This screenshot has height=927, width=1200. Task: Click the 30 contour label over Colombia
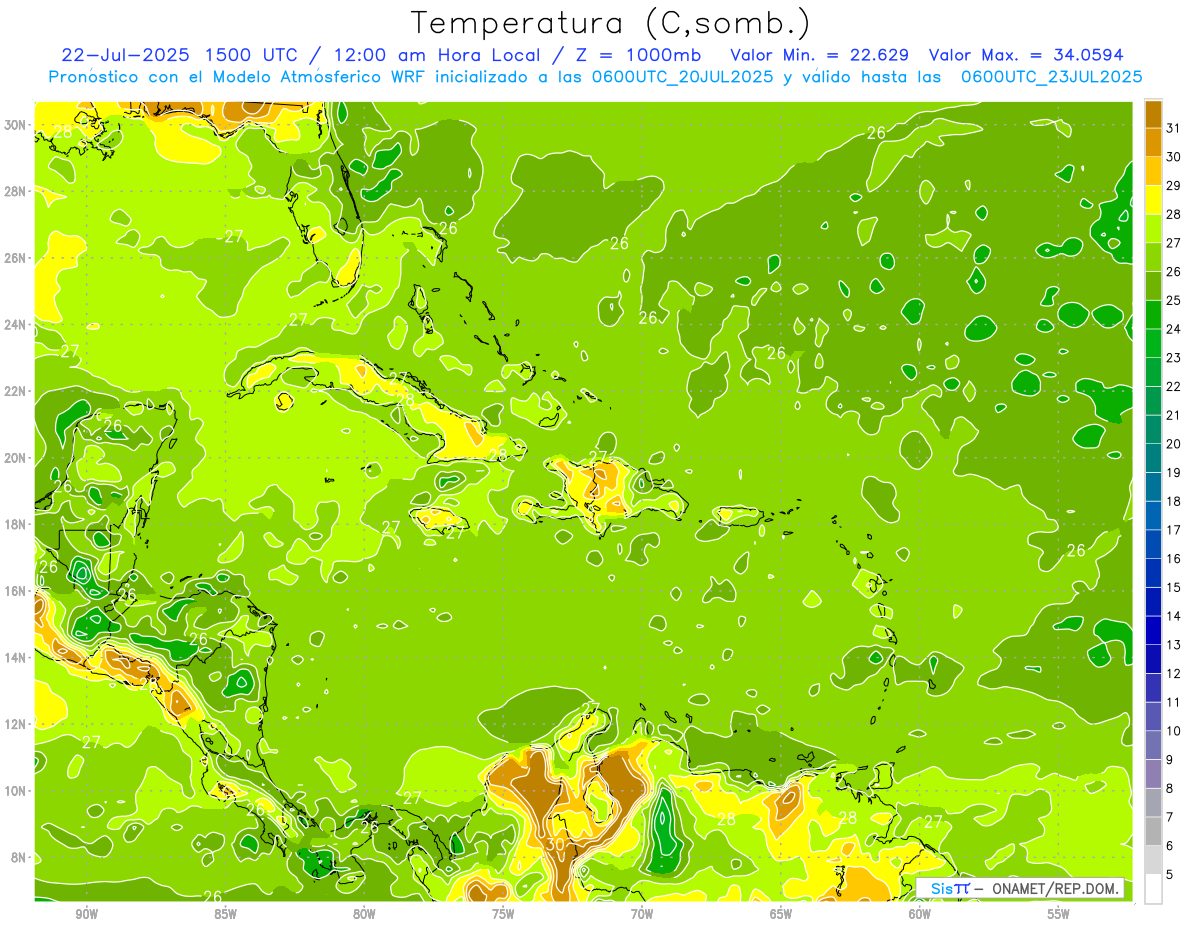pos(555,845)
